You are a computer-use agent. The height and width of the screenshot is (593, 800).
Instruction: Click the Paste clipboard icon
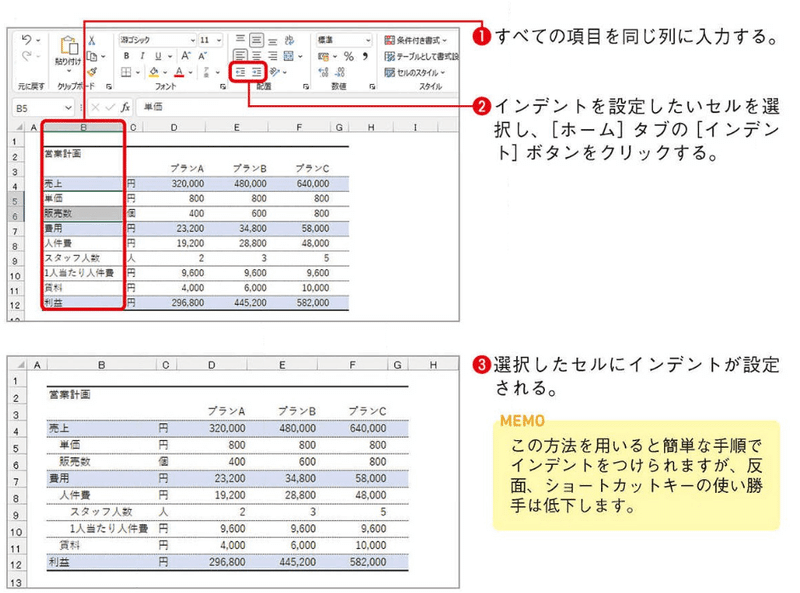tap(68, 45)
